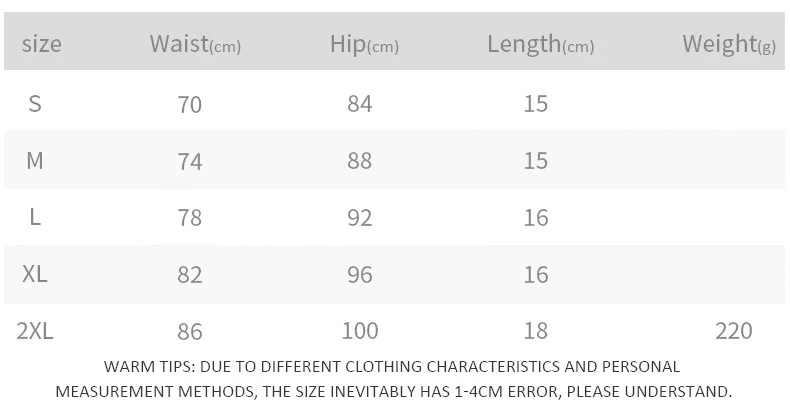The height and width of the screenshot is (413, 790).
Task: Click length value 18 for size 2XL
Action: [536, 330]
